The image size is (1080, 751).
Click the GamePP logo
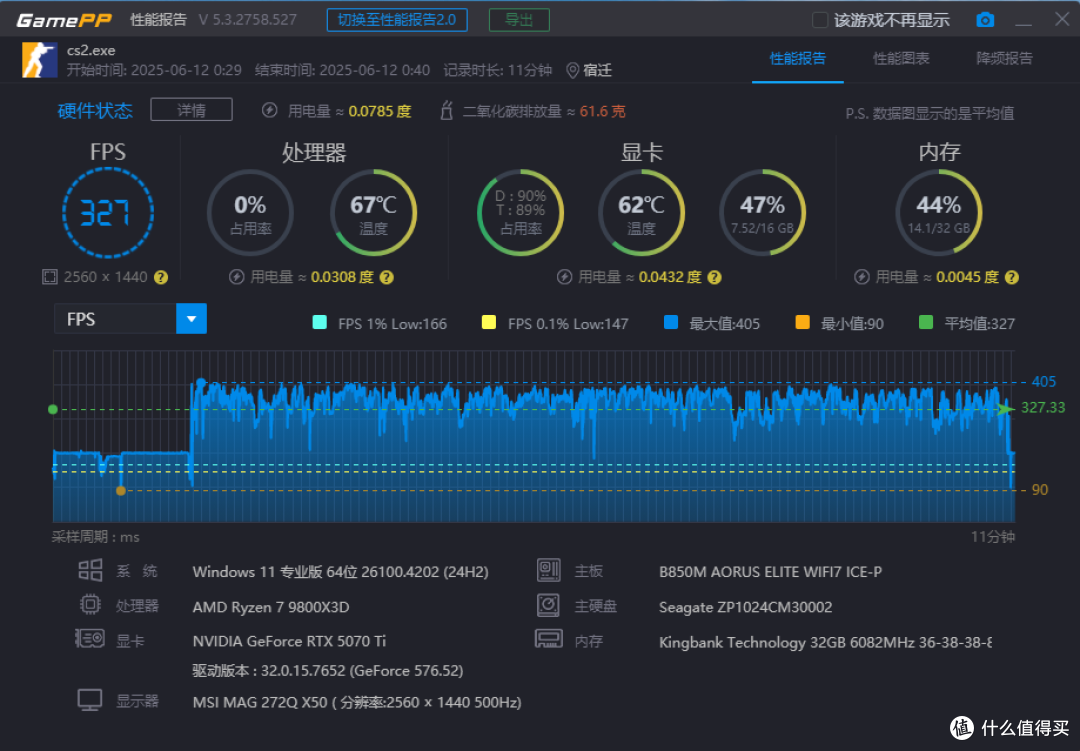64,20
